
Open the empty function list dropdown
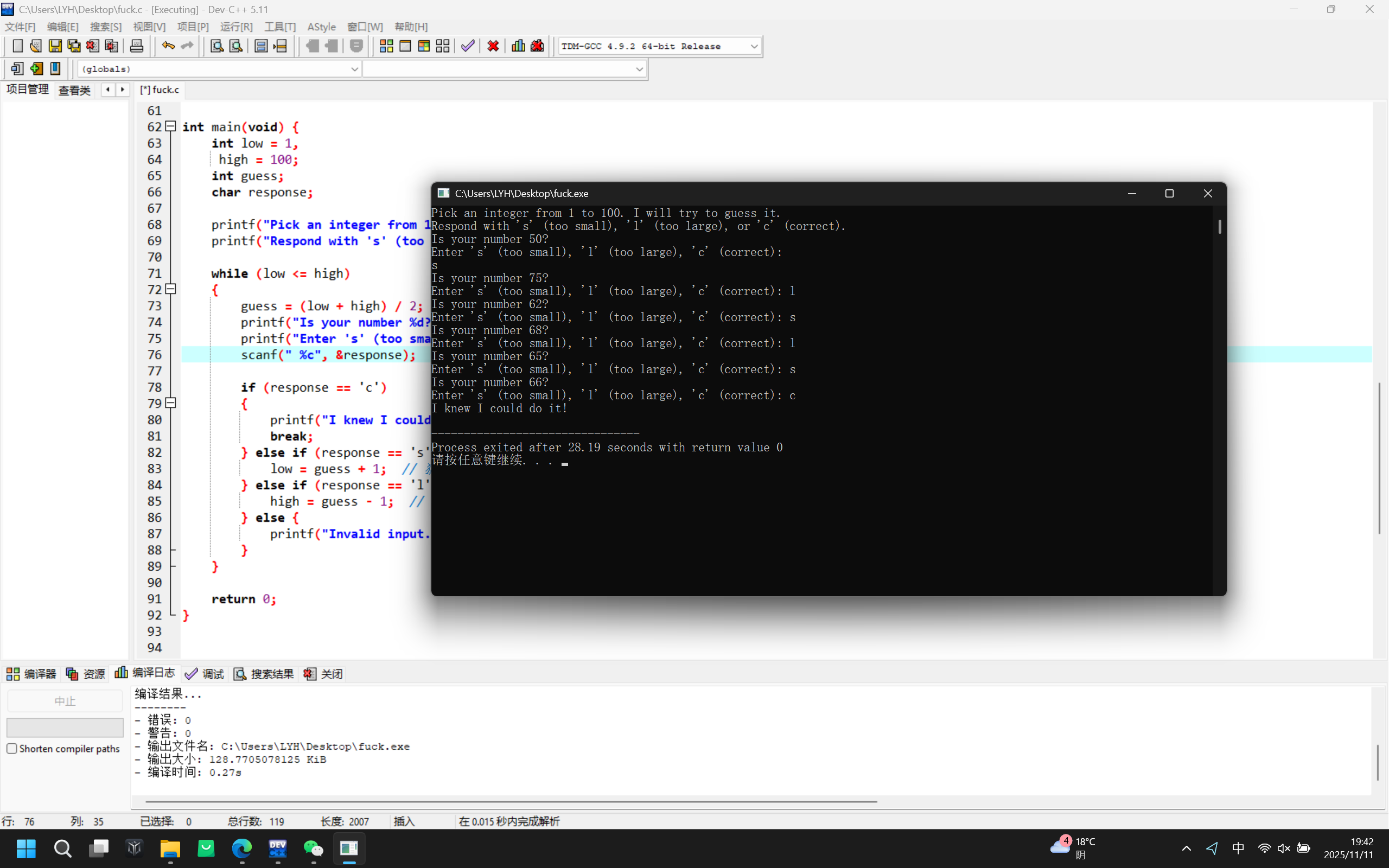pyautogui.click(x=639, y=69)
